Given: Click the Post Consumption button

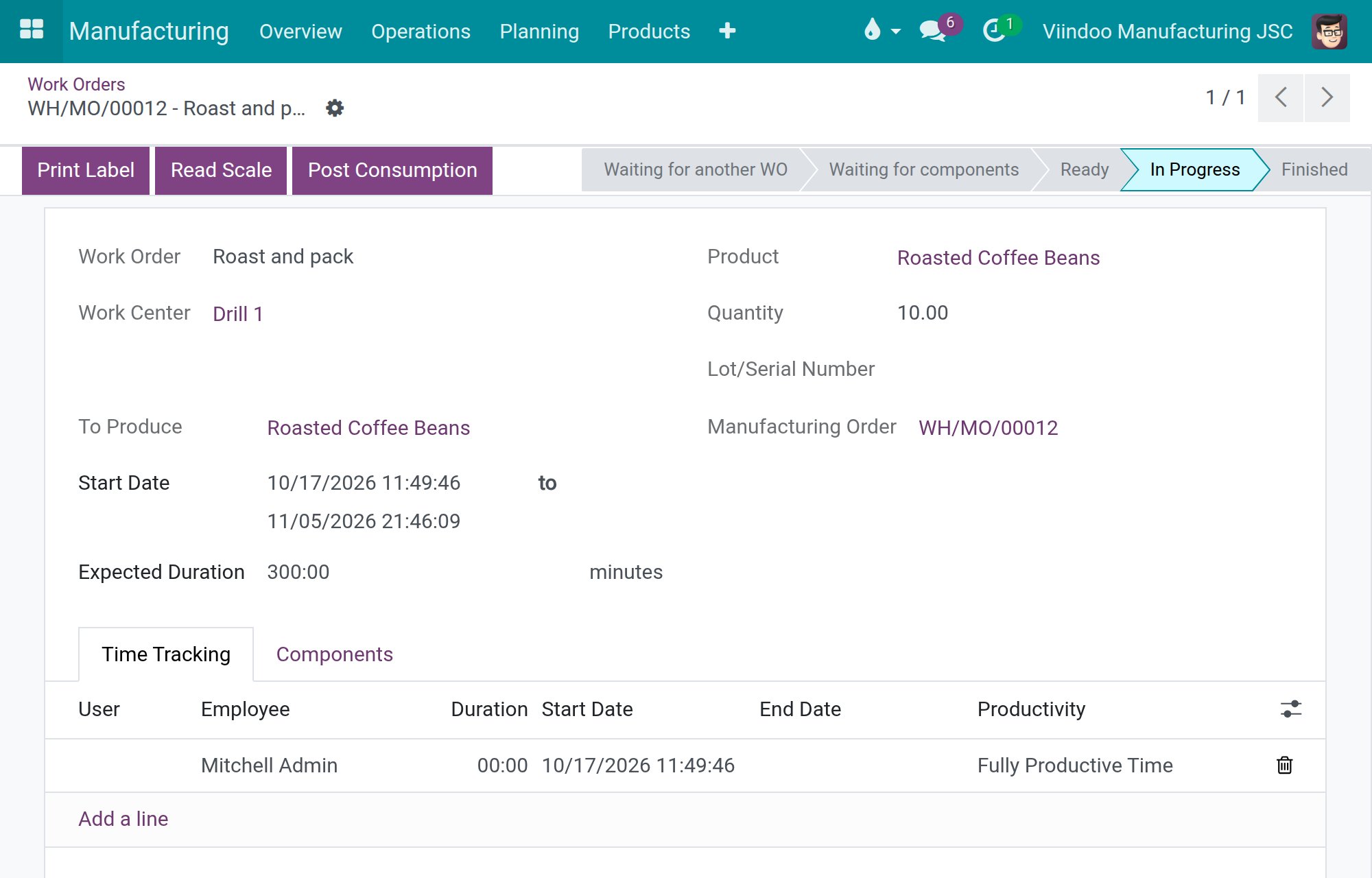Looking at the screenshot, I should [x=392, y=170].
